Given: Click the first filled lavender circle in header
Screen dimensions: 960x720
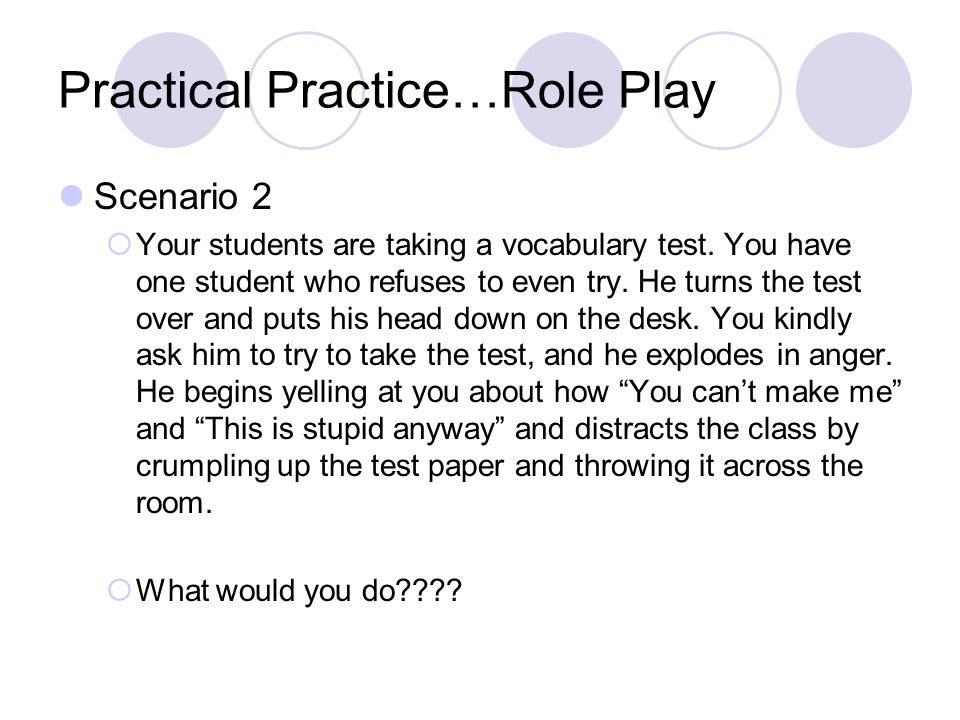Looking at the screenshot, I should pyautogui.click(x=171, y=90).
